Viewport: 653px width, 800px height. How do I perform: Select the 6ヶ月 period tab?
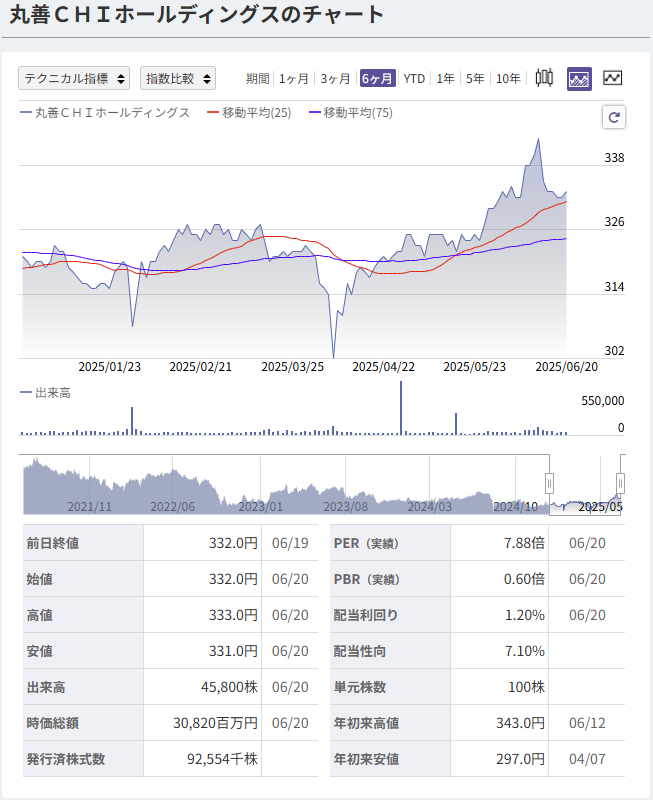378,79
